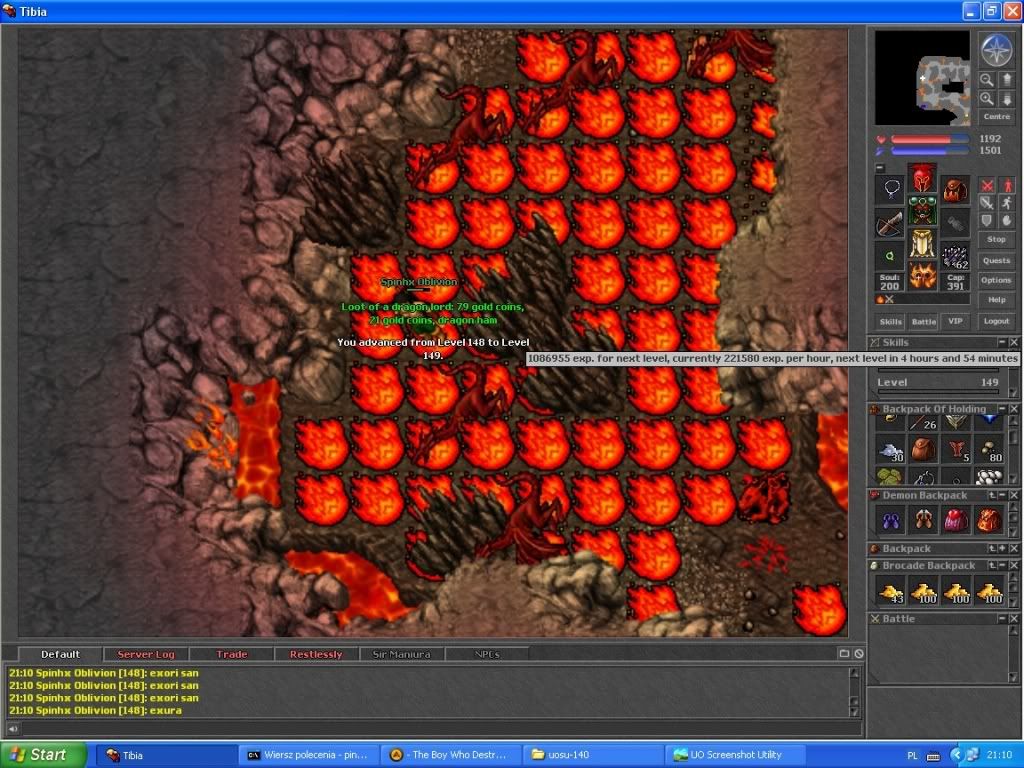Toggle offensive crossed-swords fight mode
Image resolution: width=1024 pixels, height=768 pixels.
[987, 185]
